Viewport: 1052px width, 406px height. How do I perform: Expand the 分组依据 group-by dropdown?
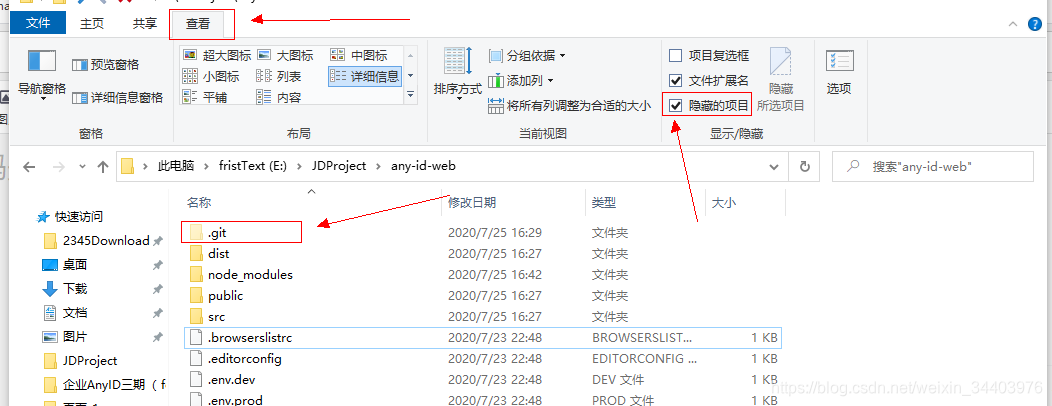[x=527, y=56]
